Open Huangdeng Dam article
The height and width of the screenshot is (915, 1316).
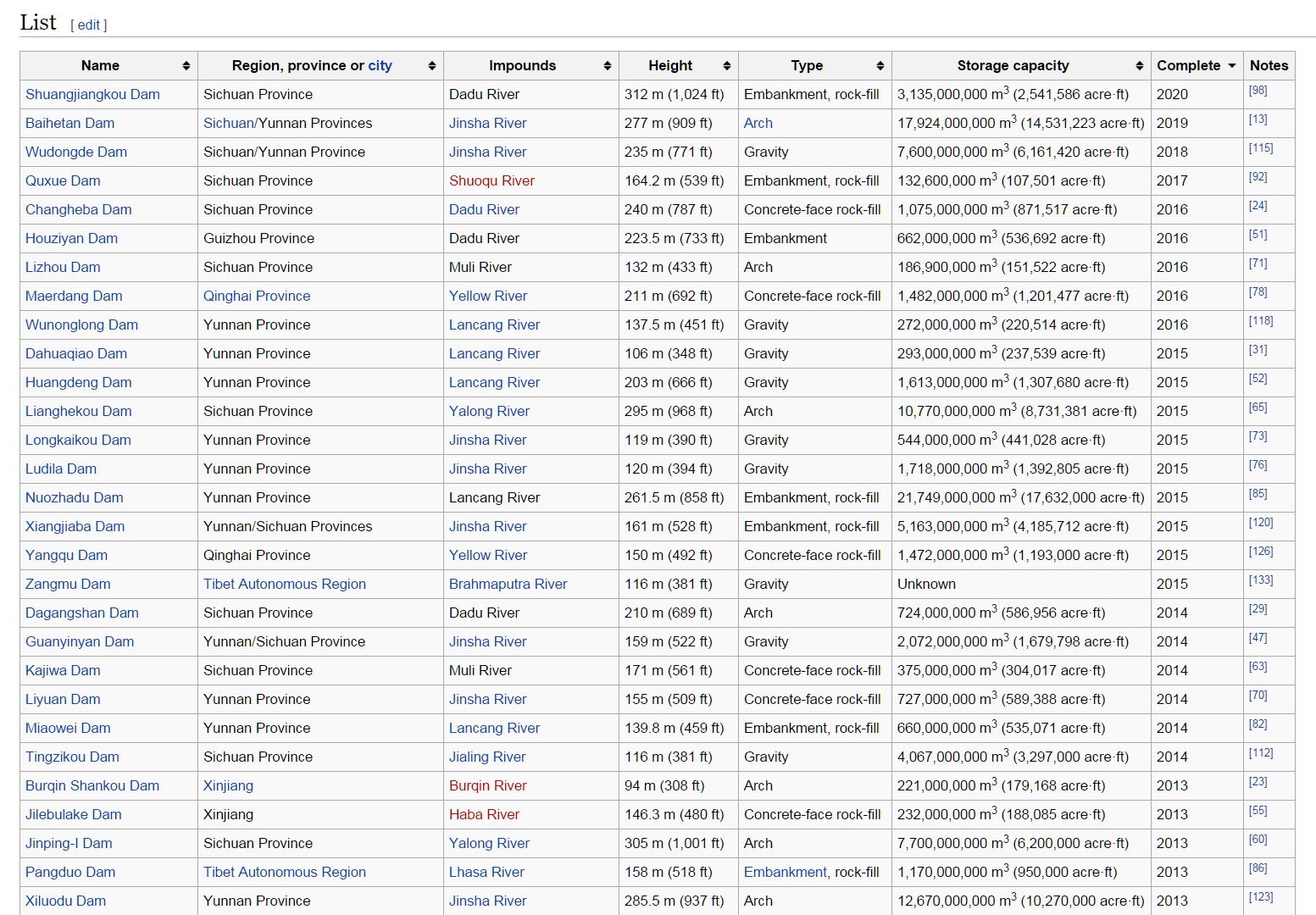(79, 383)
